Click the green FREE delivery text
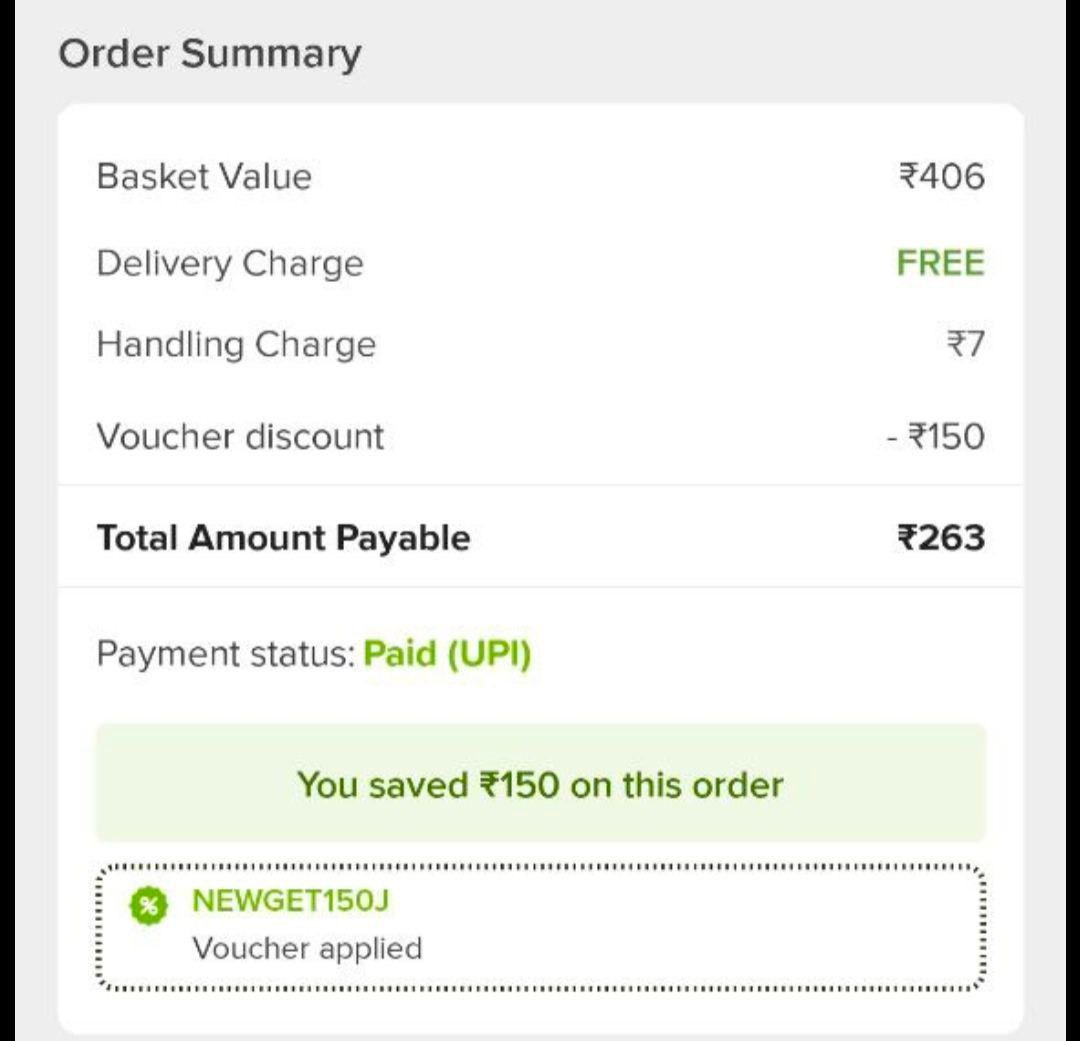The image size is (1080, 1041). tap(940, 263)
